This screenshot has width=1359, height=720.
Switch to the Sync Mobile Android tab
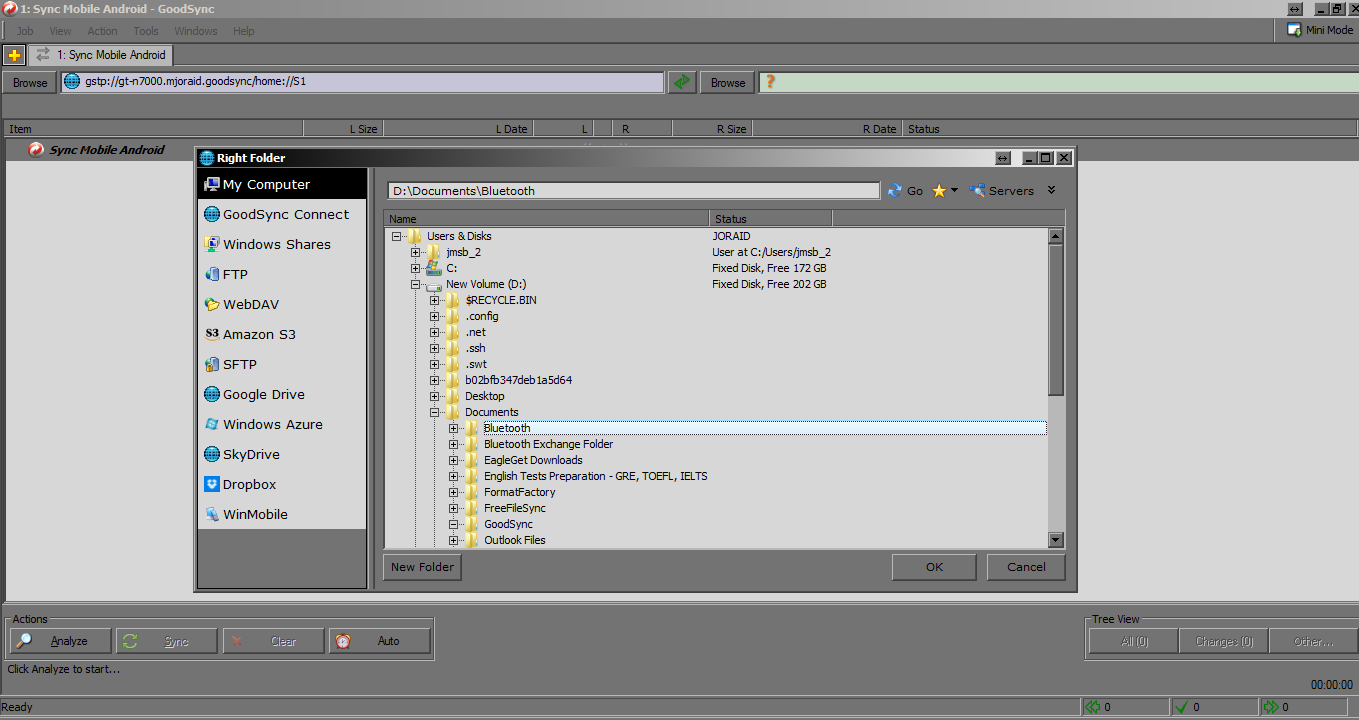coord(101,55)
